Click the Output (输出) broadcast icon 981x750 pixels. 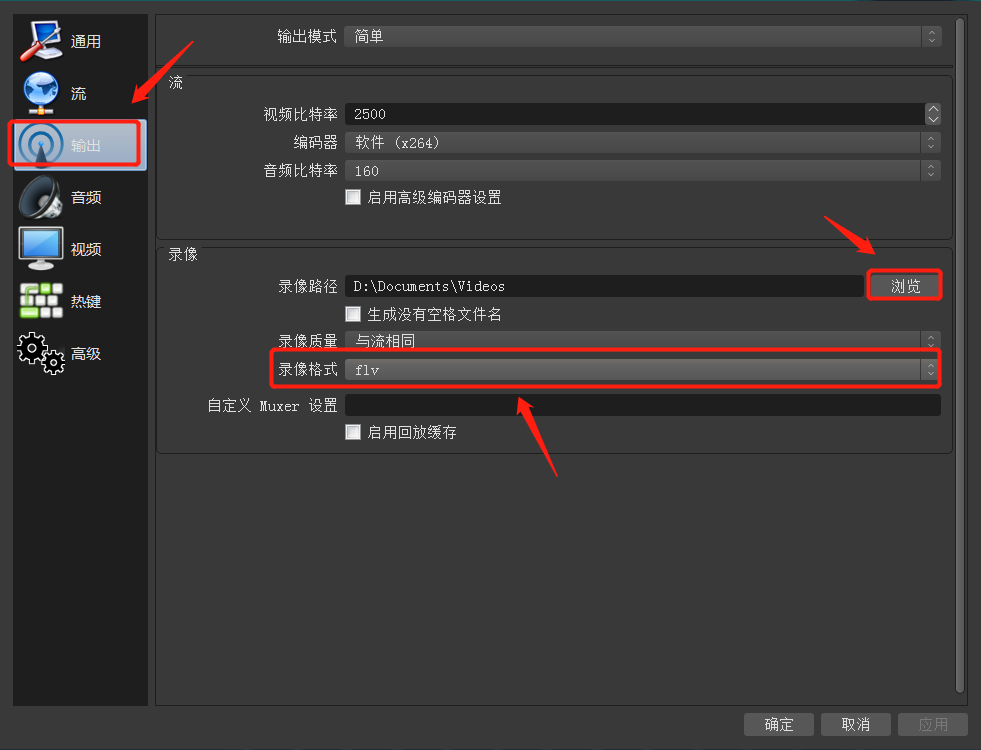[42, 145]
